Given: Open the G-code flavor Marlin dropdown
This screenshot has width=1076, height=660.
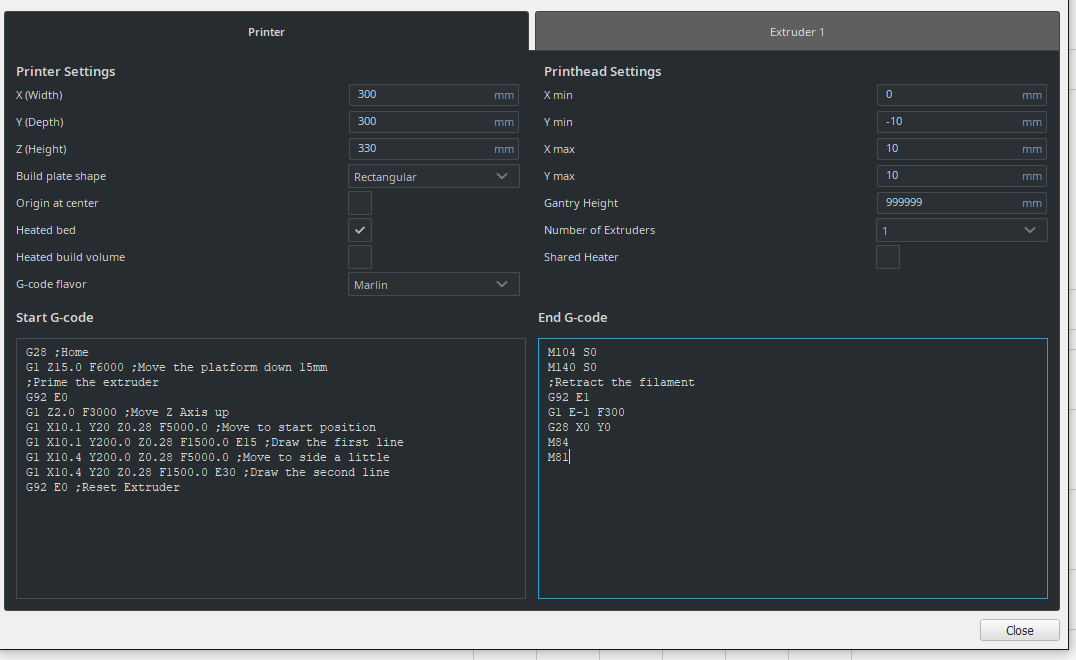Looking at the screenshot, I should tap(434, 284).
